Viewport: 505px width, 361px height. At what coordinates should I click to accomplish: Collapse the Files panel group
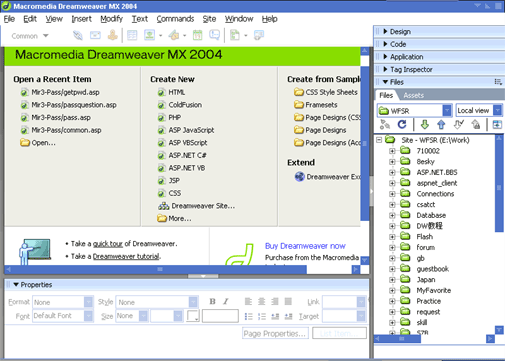click(x=385, y=82)
